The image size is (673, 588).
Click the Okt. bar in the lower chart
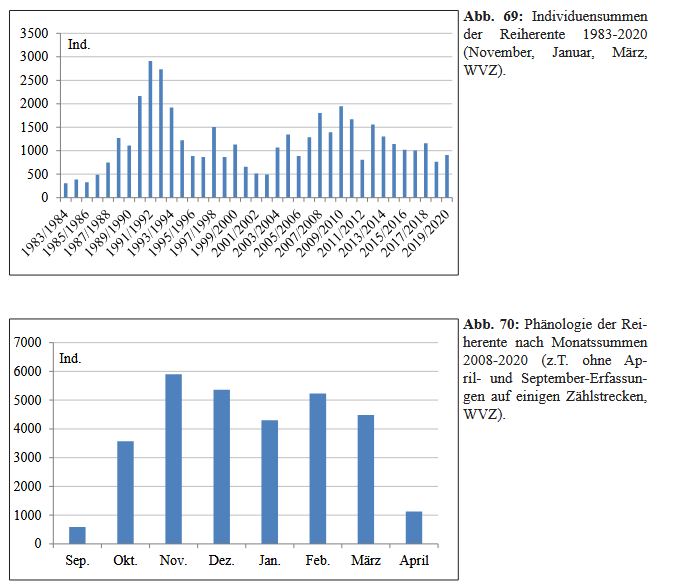coord(126,492)
